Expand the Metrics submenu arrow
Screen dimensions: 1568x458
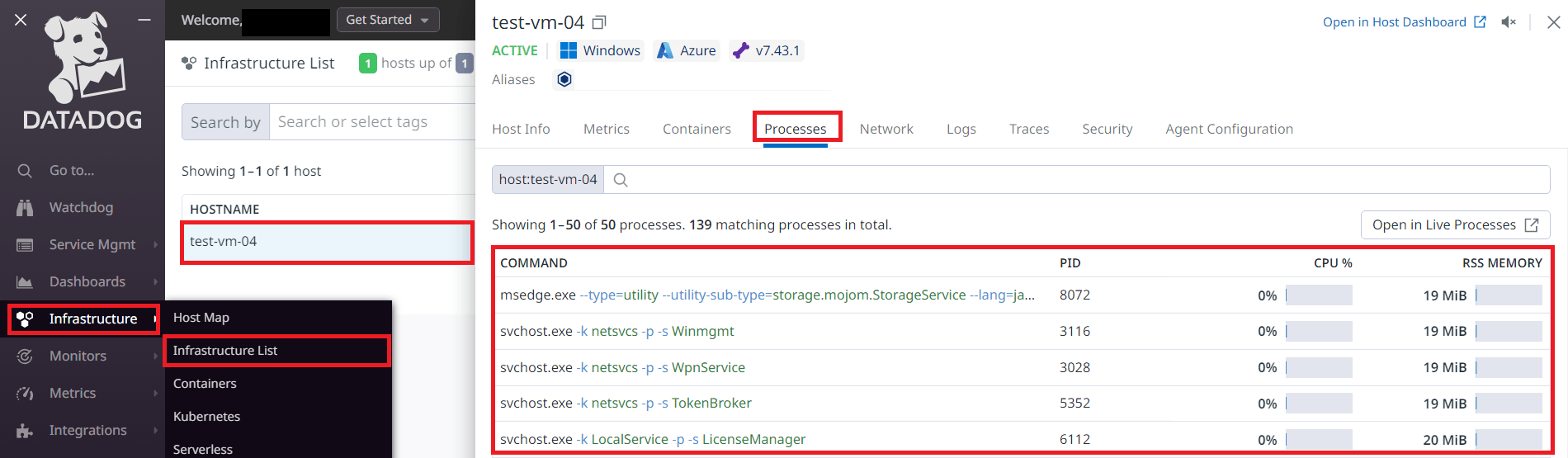coord(155,394)
